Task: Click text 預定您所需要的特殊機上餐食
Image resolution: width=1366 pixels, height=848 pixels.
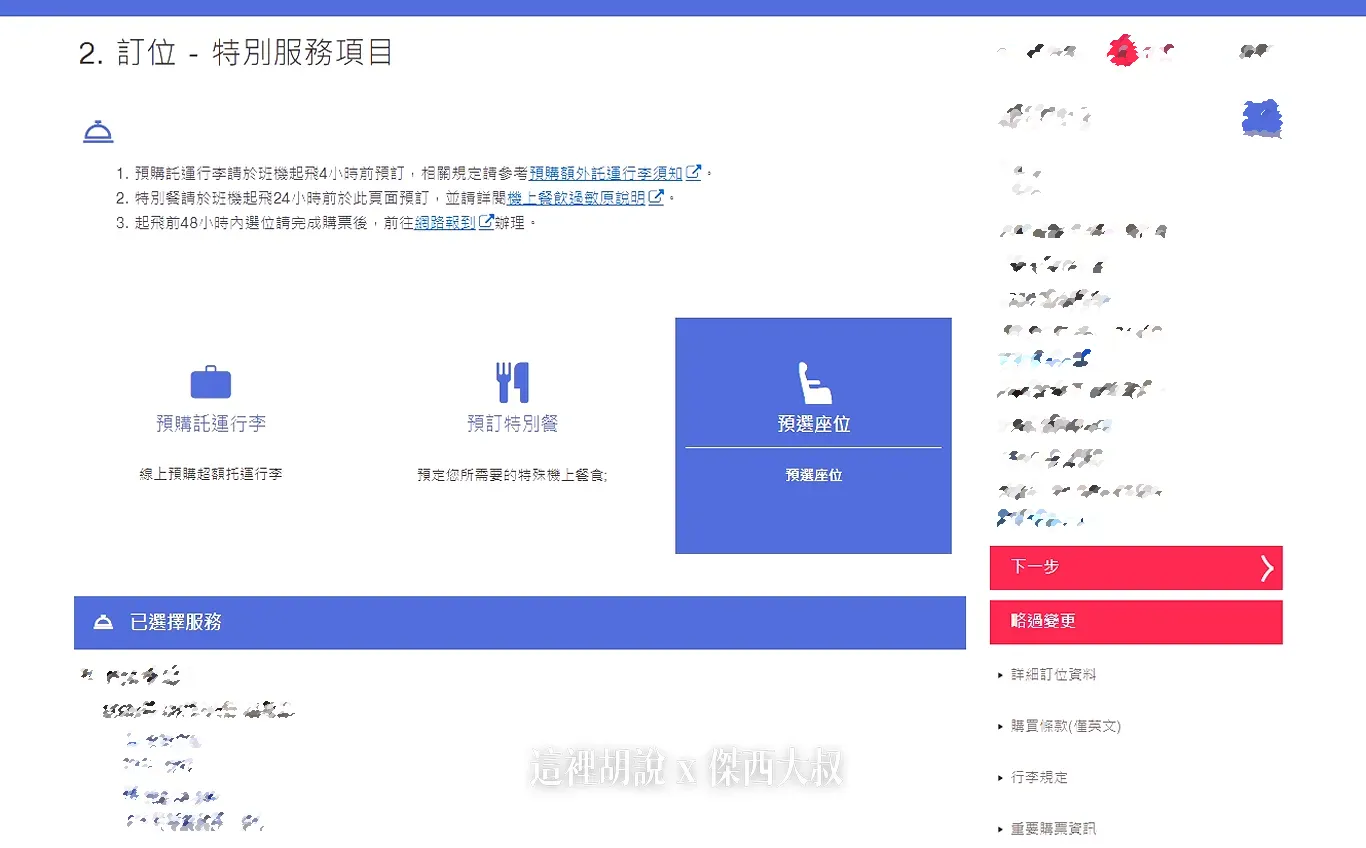Action: [512, 476]
